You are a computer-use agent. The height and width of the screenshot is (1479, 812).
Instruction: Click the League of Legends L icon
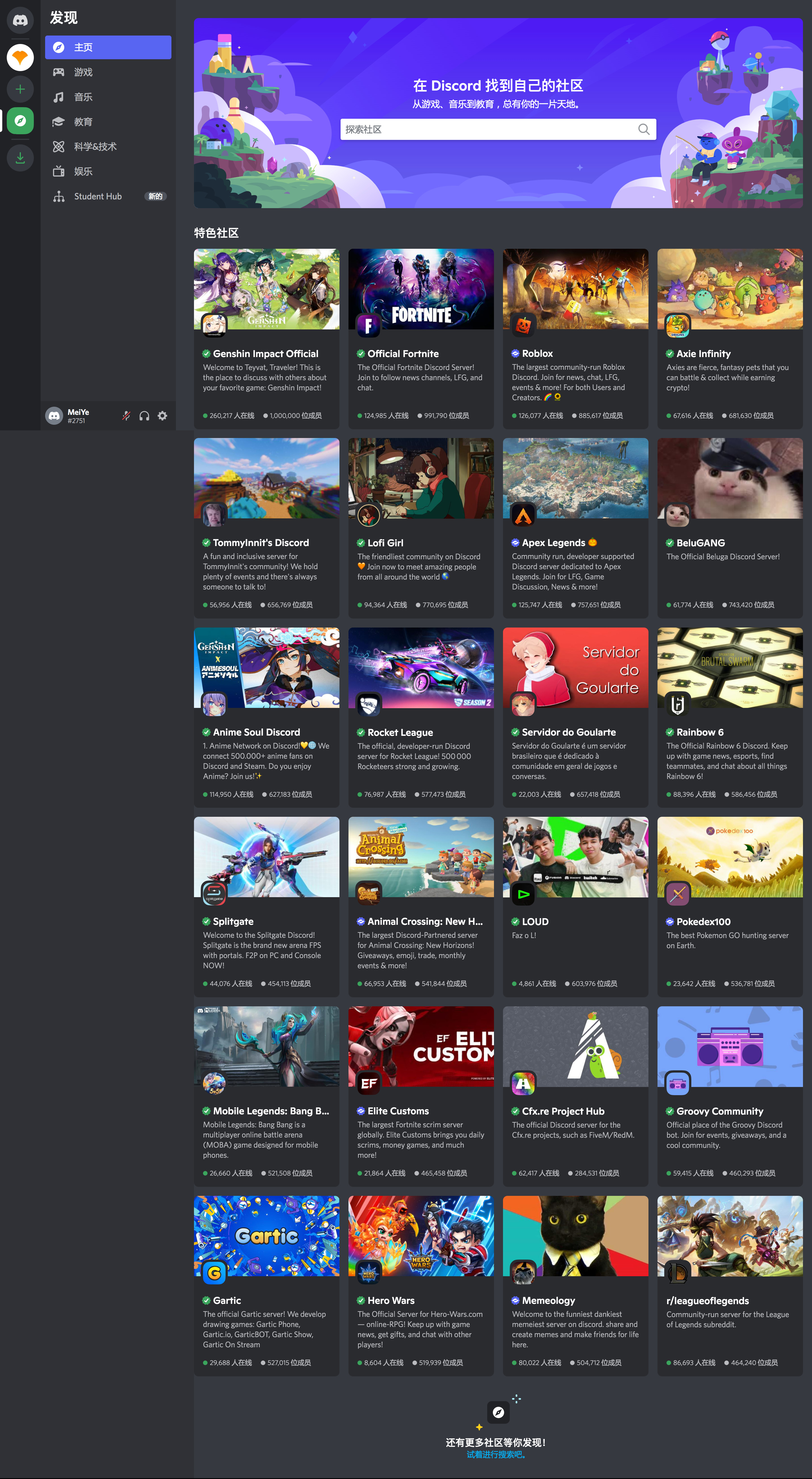point(678,1273)
